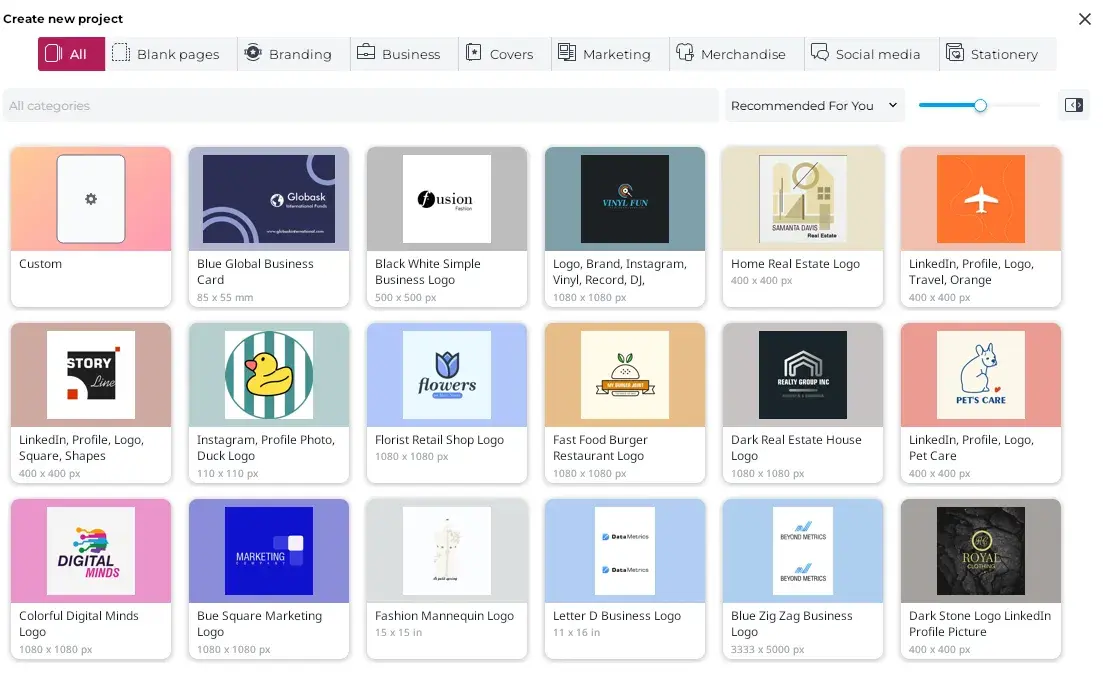The width and height of the screenshot is (1103, 673).
Task: Open the Stationery category tab
Action: (992, 54)
